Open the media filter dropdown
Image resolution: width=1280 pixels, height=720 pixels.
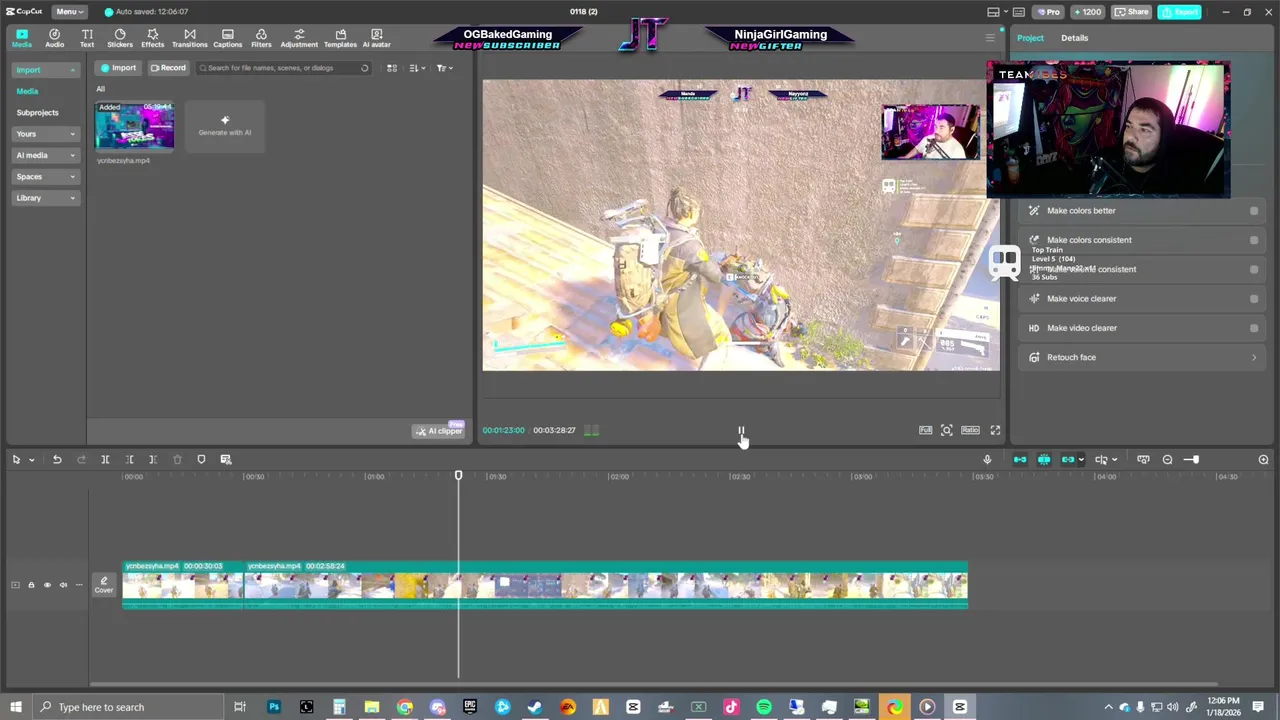[x=445, y=68]
